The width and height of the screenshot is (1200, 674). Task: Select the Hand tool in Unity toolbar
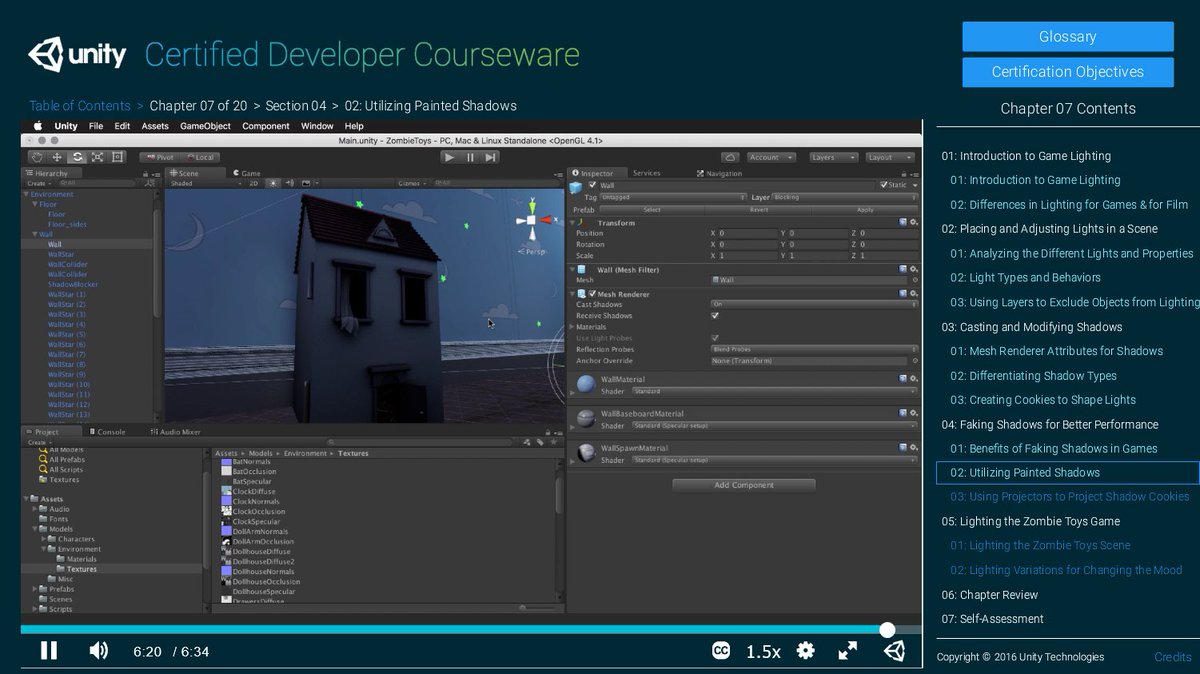(37, 157)
